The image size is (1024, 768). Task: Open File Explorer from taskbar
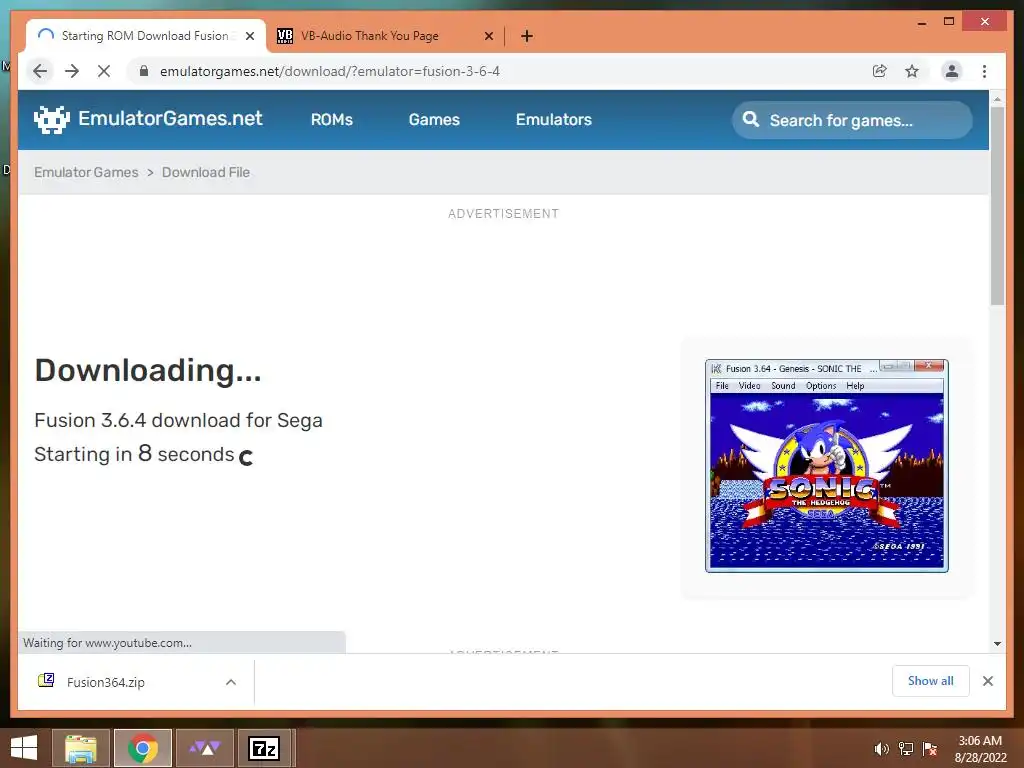point(81,748)
